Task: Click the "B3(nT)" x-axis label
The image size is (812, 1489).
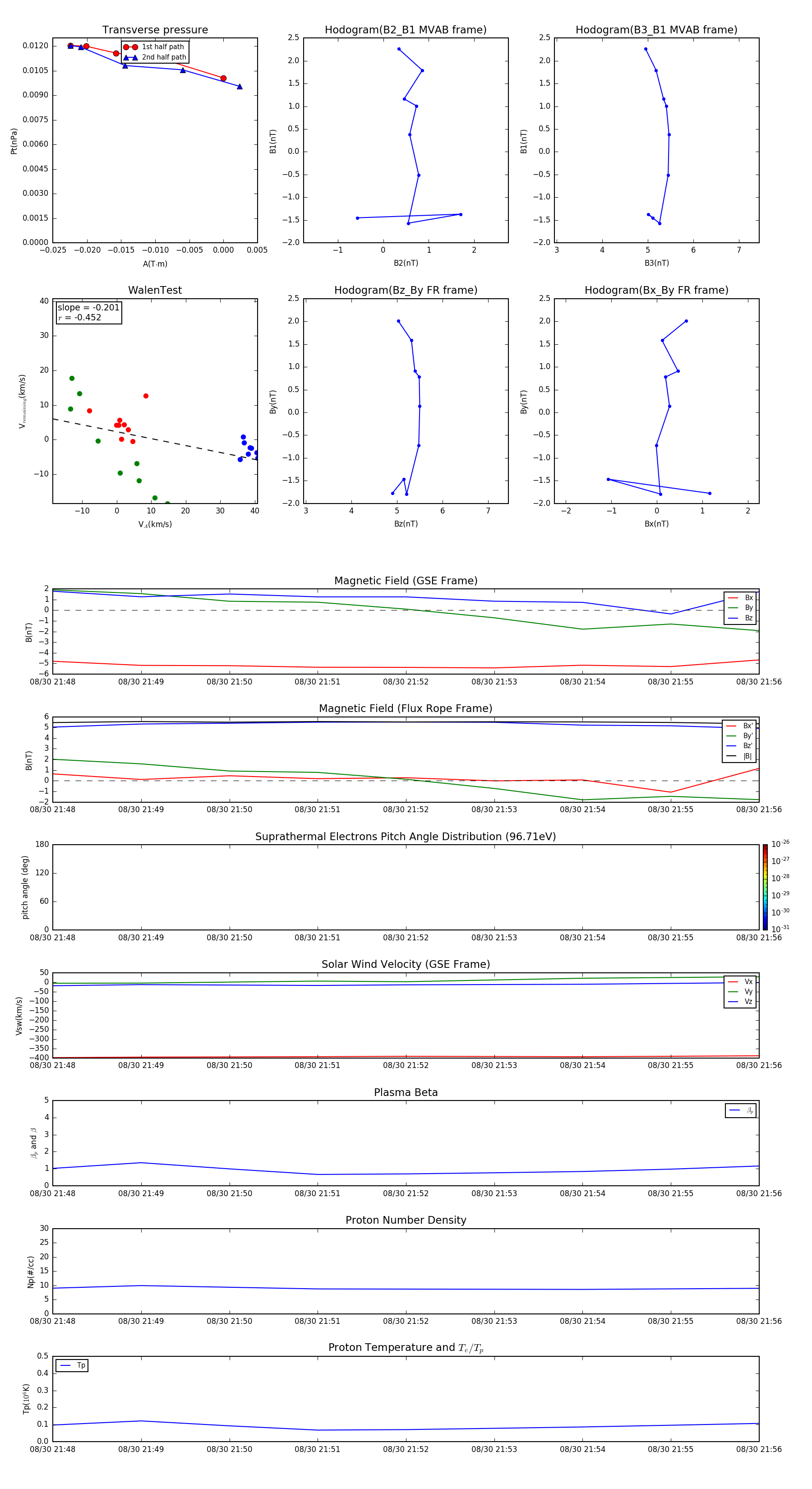Action: point(656,263)
